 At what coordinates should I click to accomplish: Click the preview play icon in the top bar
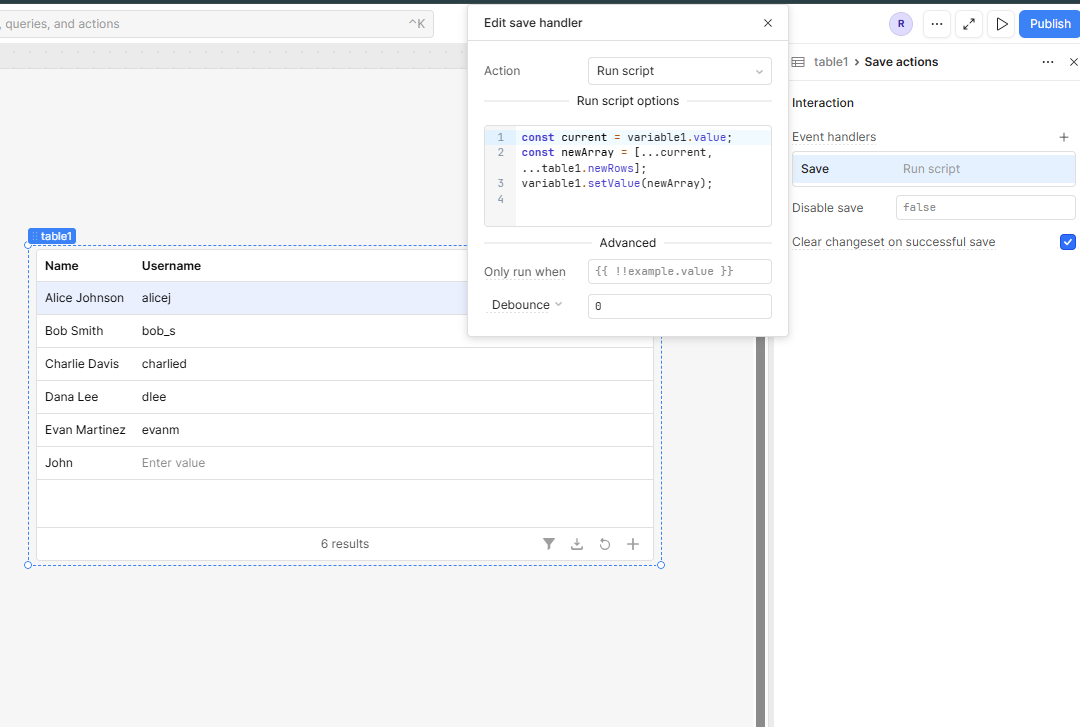(1001, 24)
